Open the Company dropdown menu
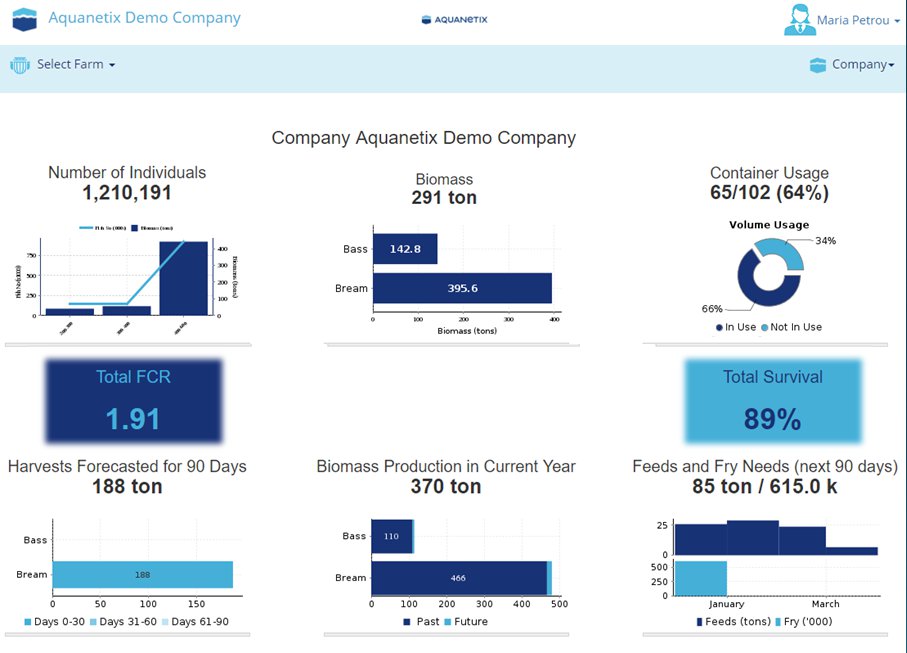907x653 pixels. click(863, 65)
